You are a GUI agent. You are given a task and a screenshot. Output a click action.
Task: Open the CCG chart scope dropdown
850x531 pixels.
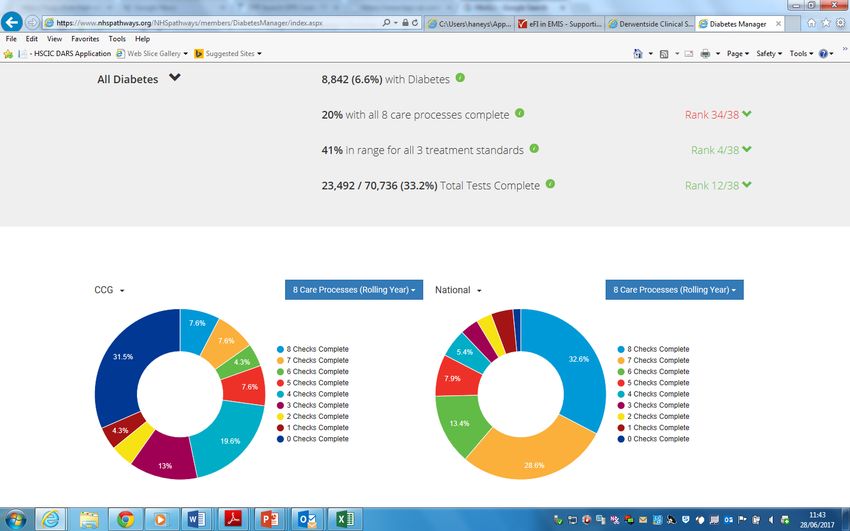click(x=109, y=290)
